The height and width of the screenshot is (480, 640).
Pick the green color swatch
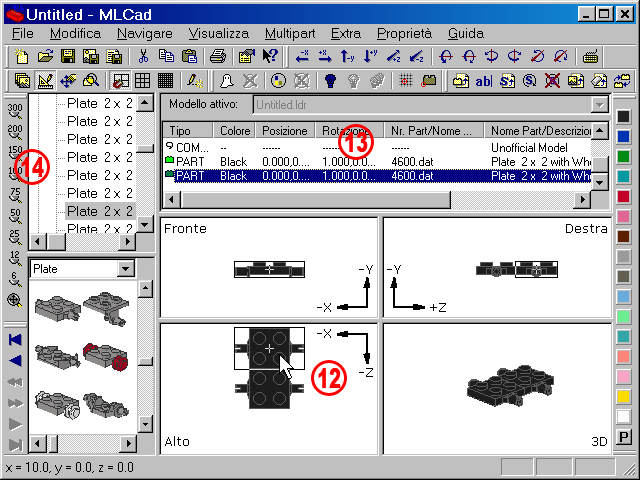[x=623, y=156]
